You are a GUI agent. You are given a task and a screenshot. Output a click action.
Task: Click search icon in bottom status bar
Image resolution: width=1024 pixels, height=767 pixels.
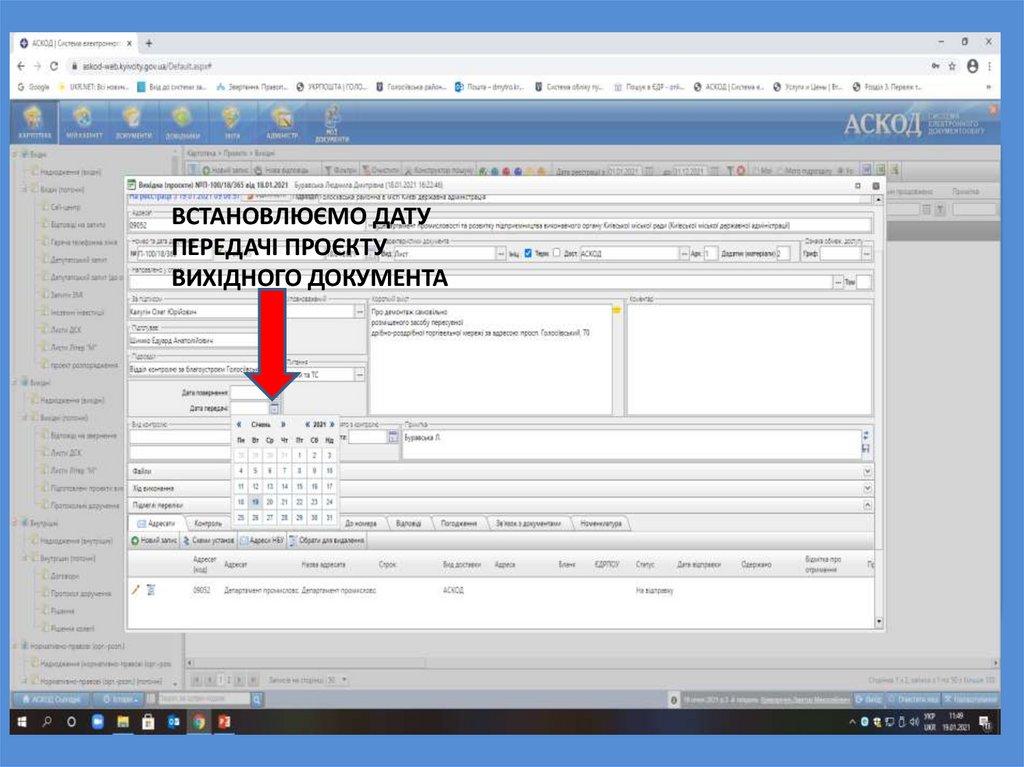coord(257,700)
